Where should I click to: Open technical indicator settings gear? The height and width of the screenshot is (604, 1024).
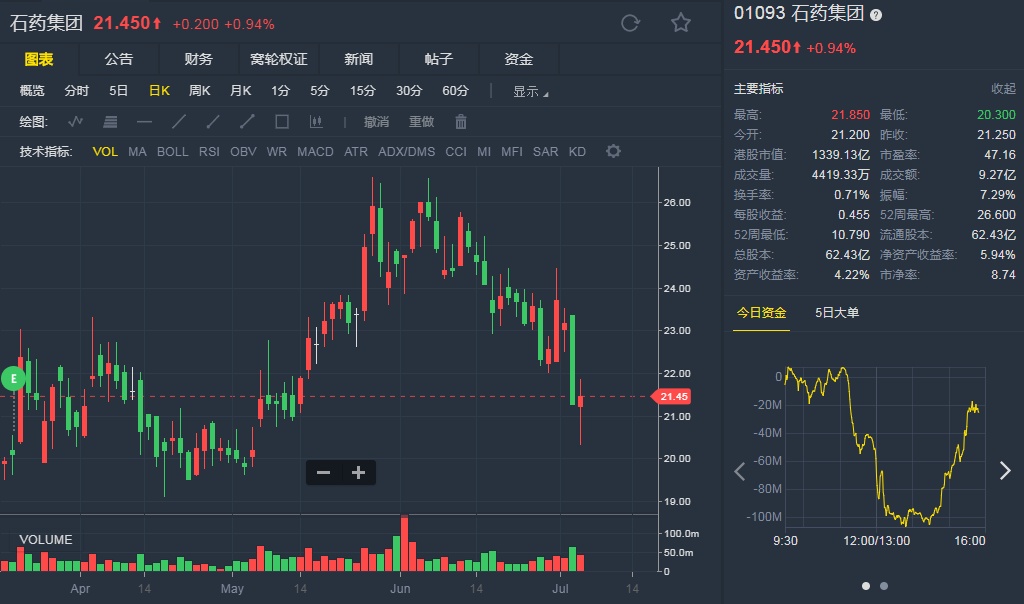(x=613, y=151)
